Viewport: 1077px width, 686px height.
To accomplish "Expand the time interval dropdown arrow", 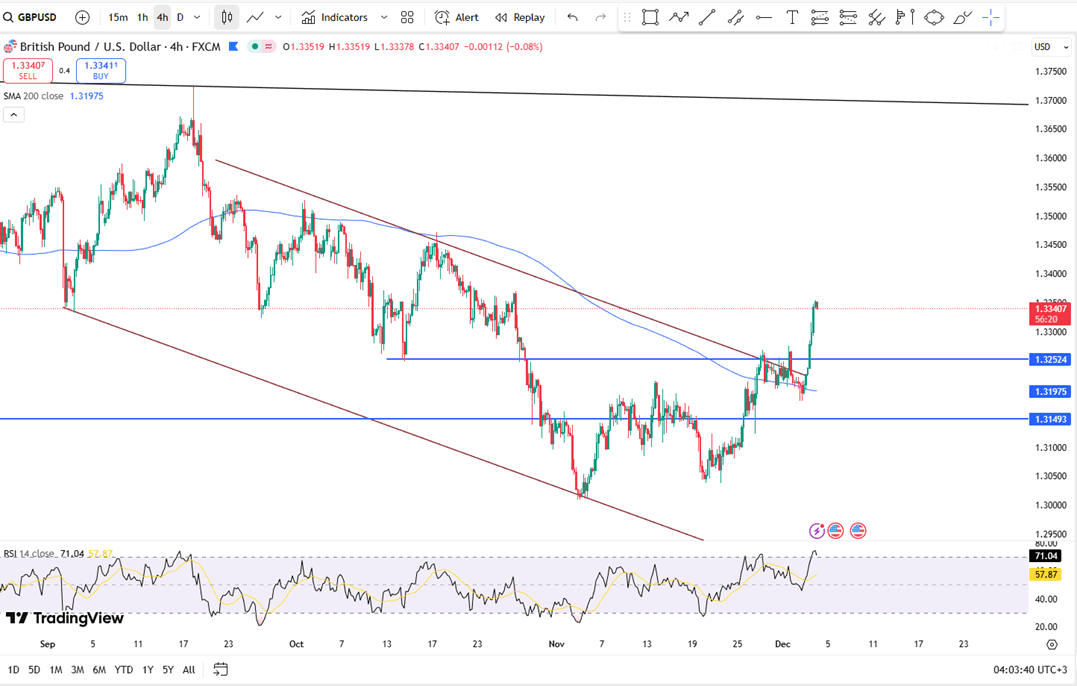I will pos(197,17).
